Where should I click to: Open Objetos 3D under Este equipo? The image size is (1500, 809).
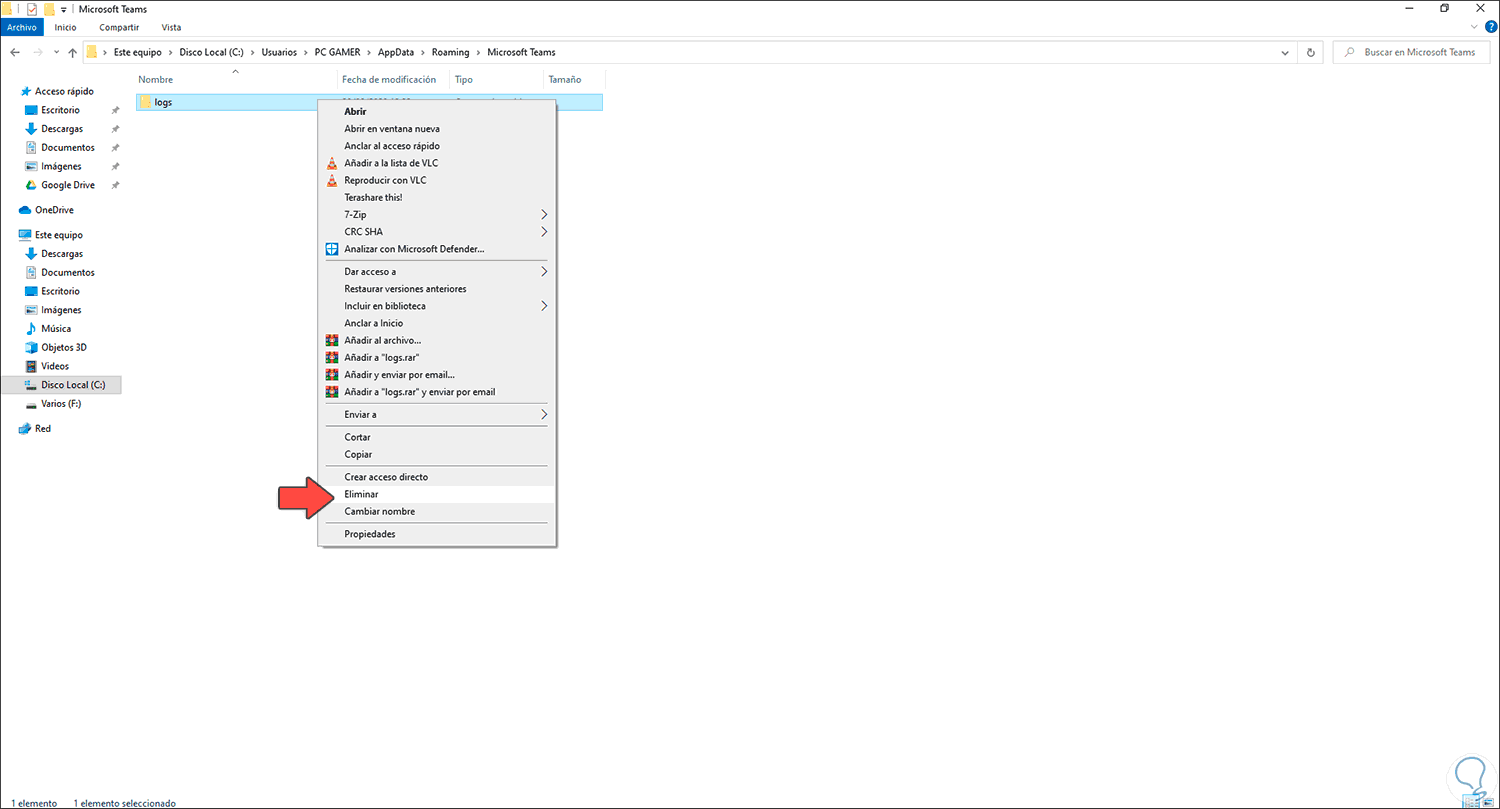coord(63,347)
